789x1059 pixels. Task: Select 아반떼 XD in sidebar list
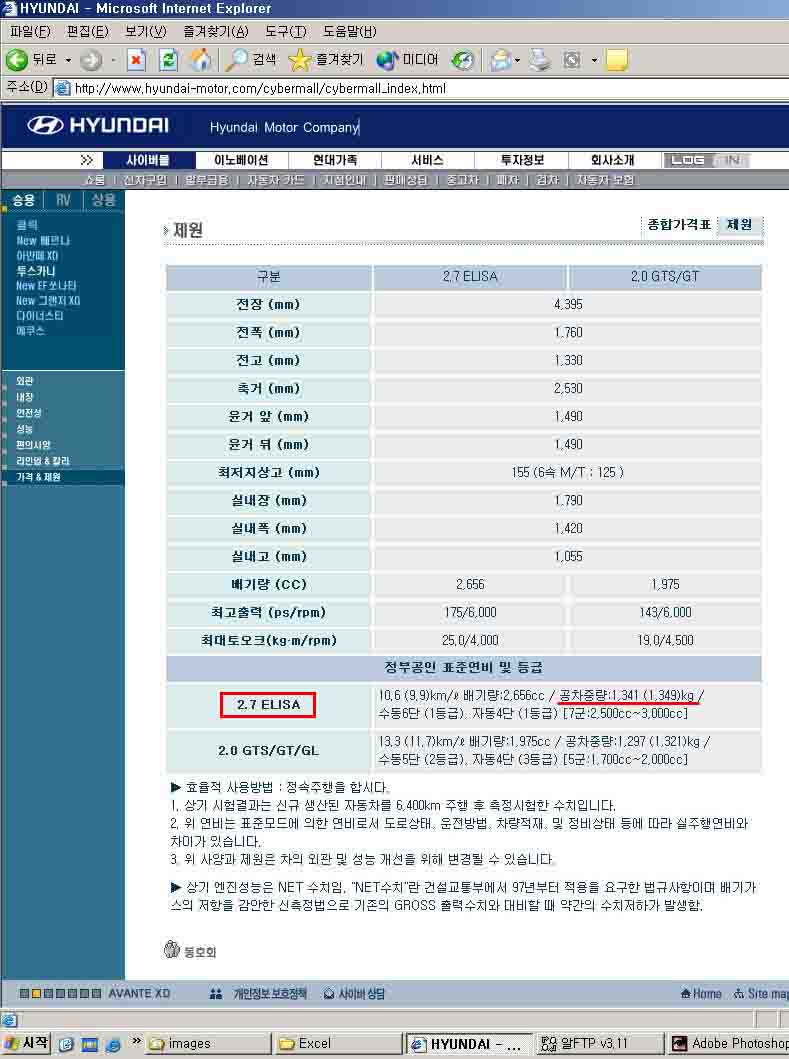point(37,256)
